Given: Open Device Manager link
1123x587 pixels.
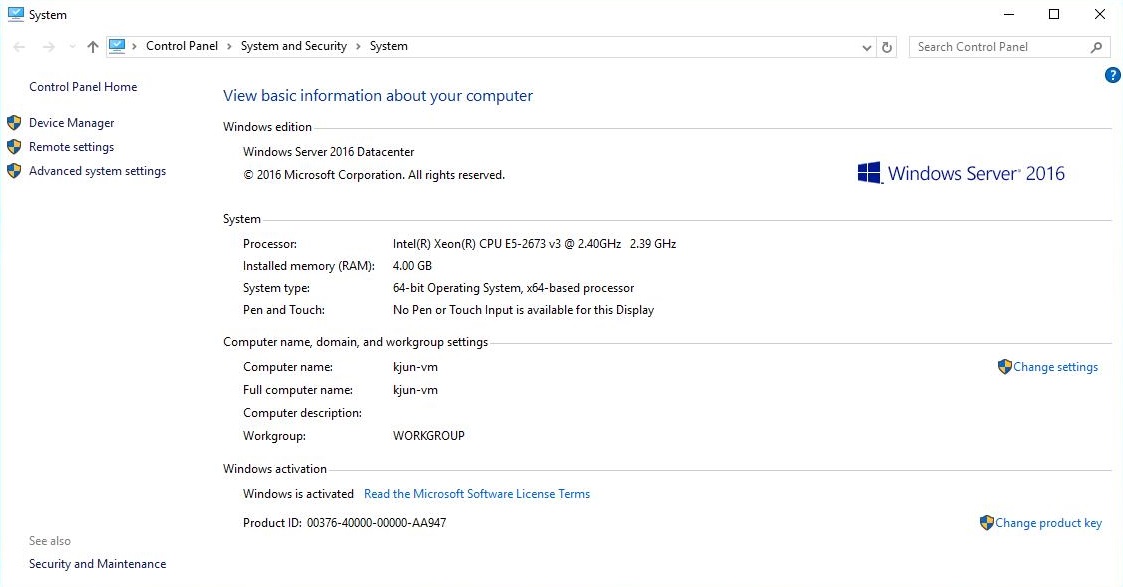Looking at the screenshot, I should [x=72, y=123].
